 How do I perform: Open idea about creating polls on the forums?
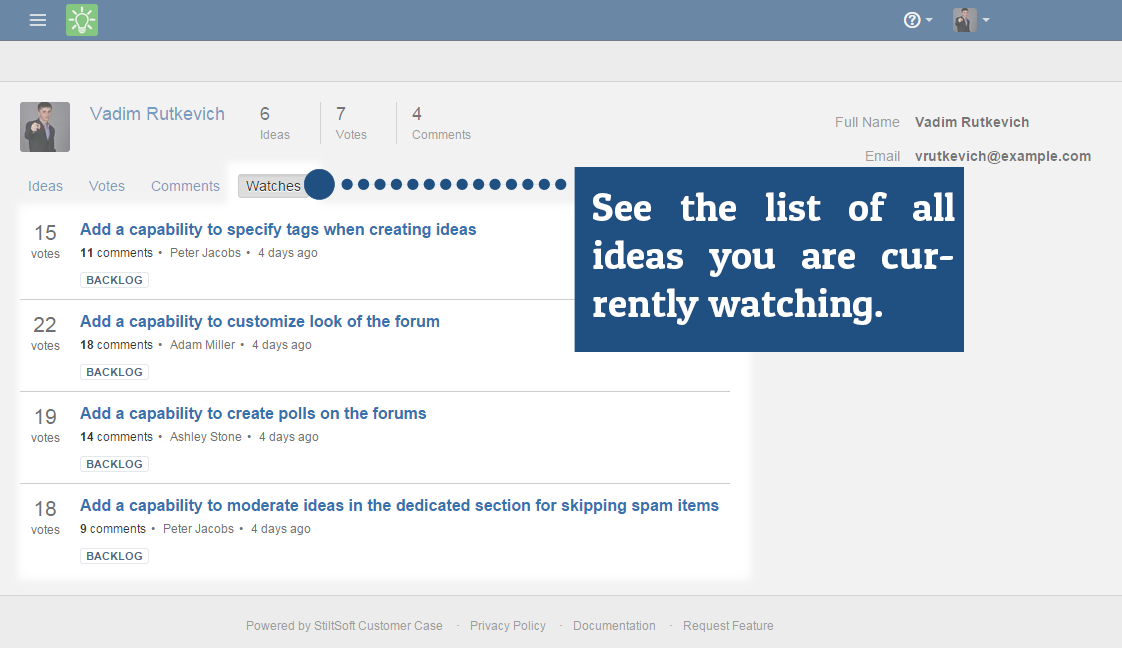click(253, 413)
